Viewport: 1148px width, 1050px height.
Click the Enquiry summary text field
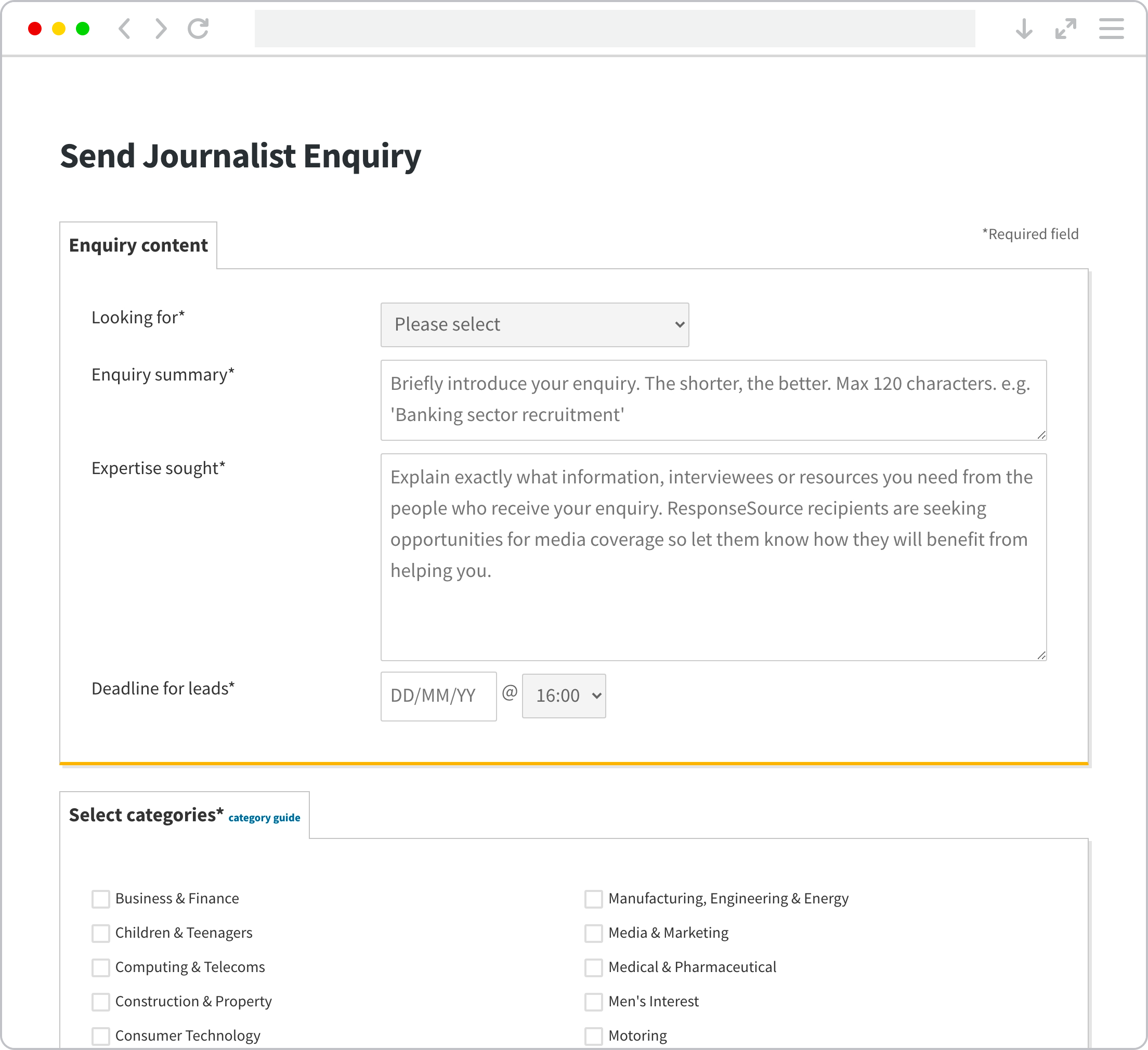point(713,399)
